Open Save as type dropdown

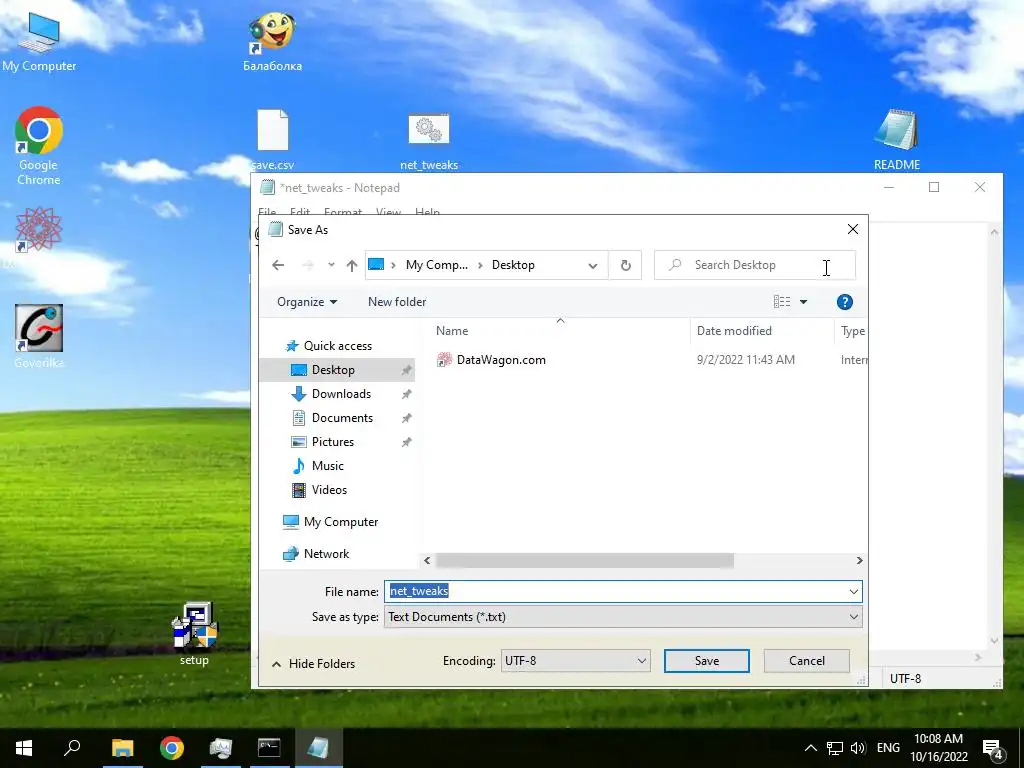[623, 617]
